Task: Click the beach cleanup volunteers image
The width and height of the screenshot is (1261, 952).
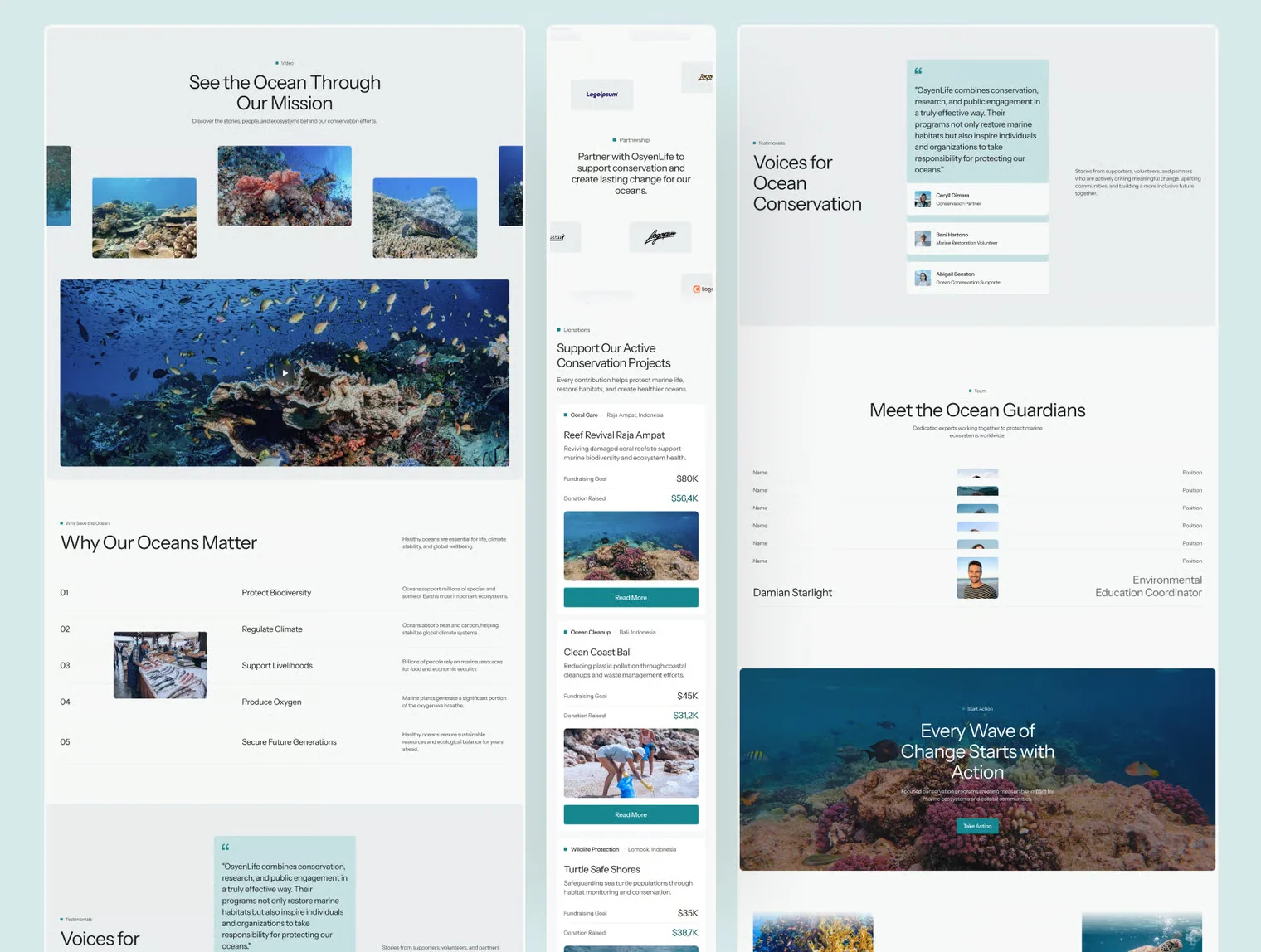Action: click(x=630, y=763)
